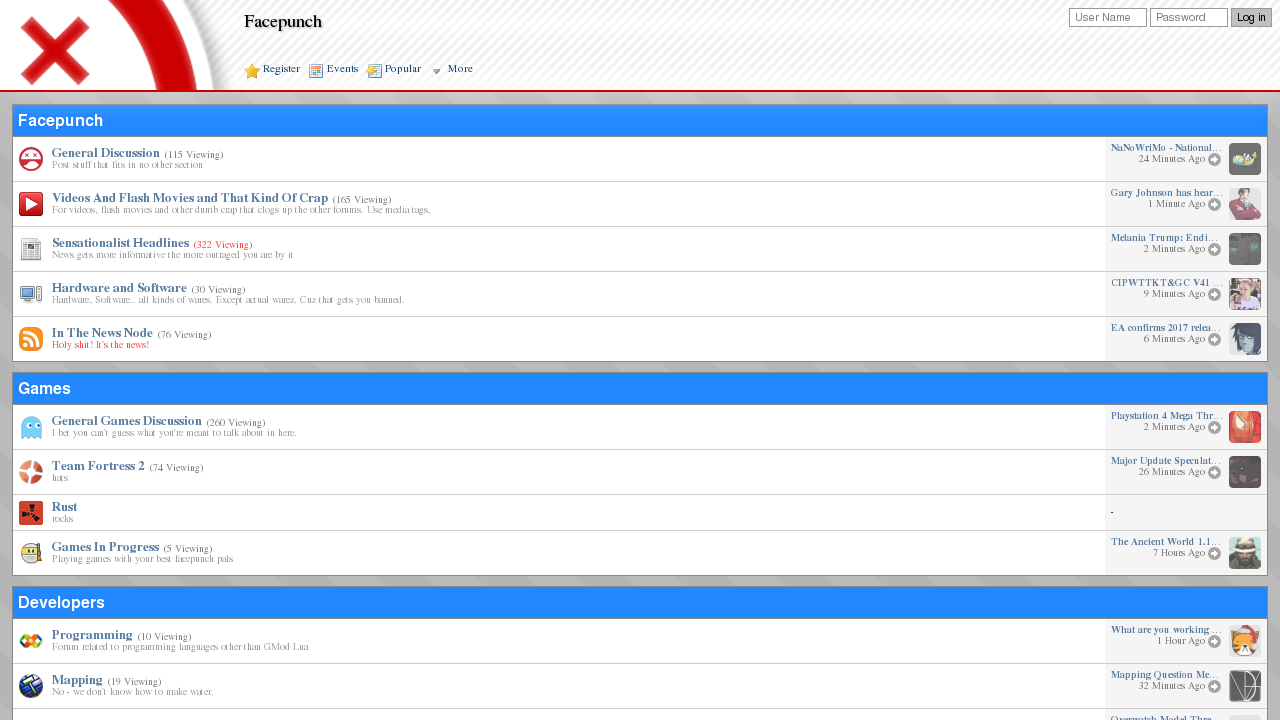Click the Events calendar icon
1280x720 pixels.
pos(316,71)
